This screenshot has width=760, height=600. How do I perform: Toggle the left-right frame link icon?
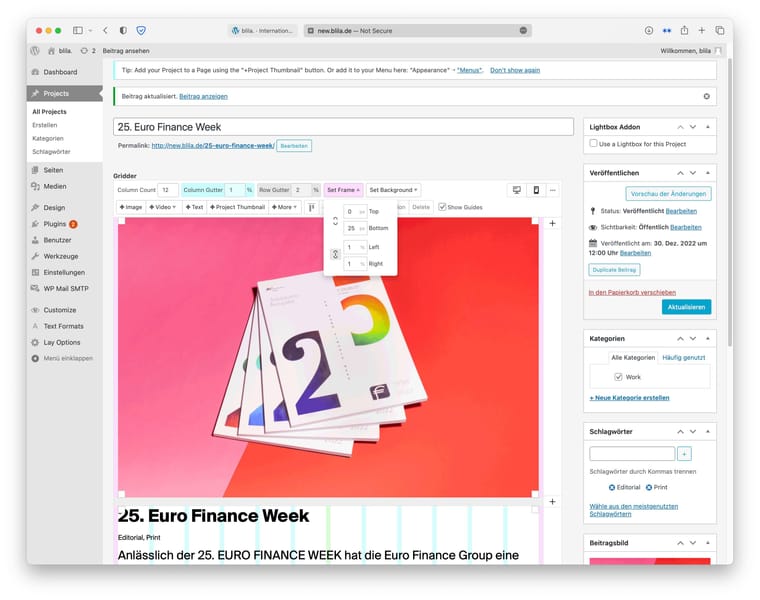click(335, 255)
